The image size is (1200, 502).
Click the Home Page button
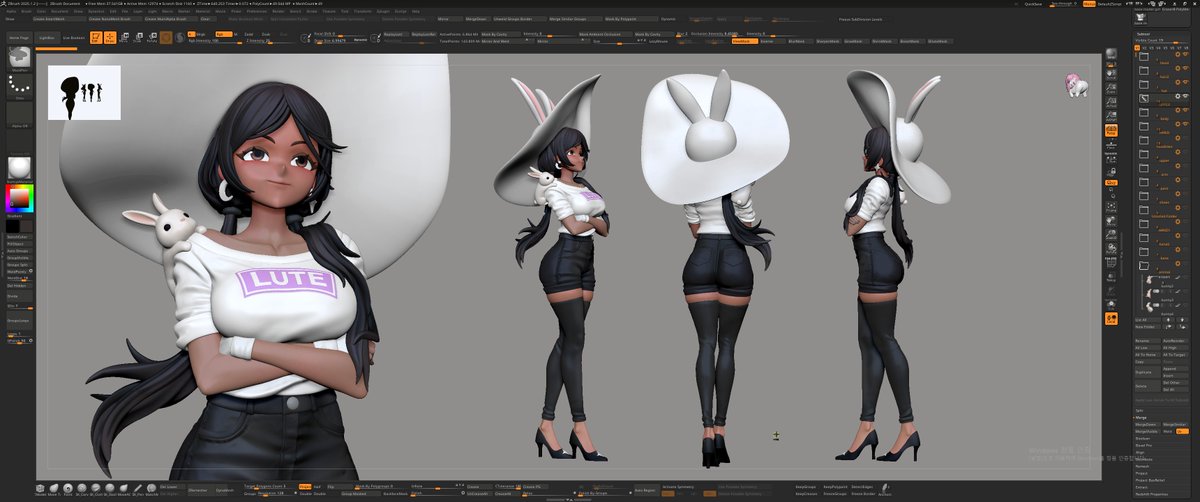tap(20, 38)
